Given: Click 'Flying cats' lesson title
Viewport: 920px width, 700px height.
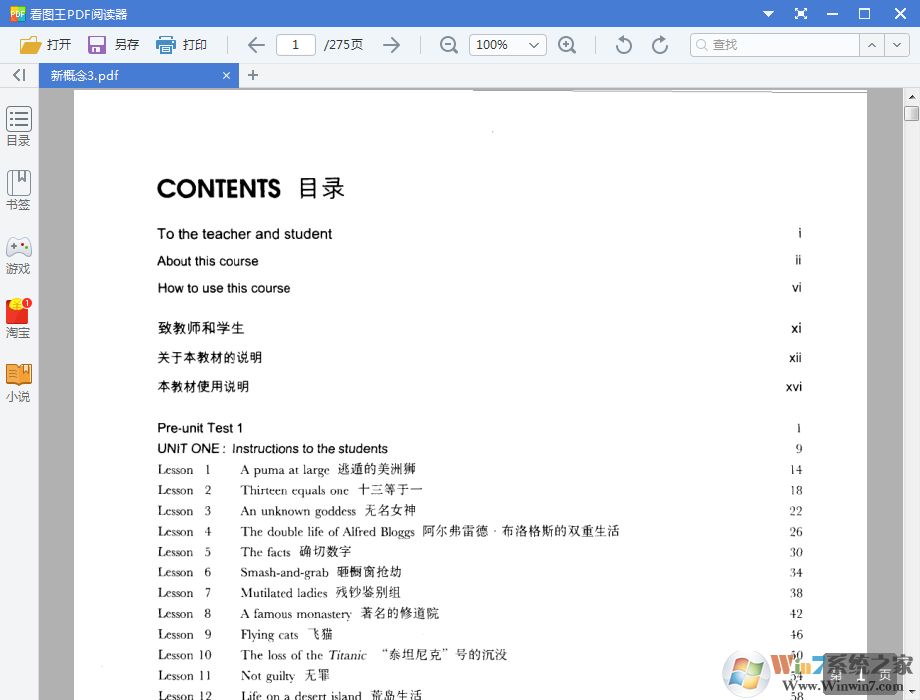Looking at the screenshot, I should [x=269, y=634].
